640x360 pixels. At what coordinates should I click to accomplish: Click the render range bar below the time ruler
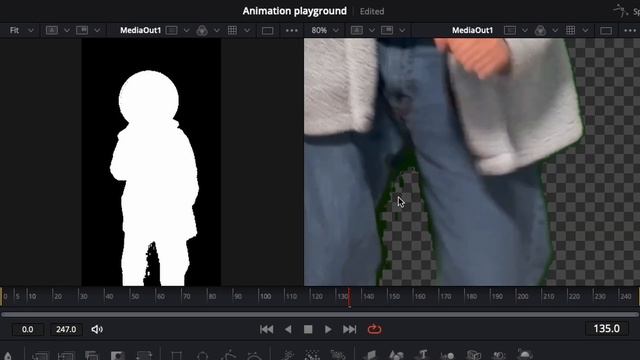[320, 315]
